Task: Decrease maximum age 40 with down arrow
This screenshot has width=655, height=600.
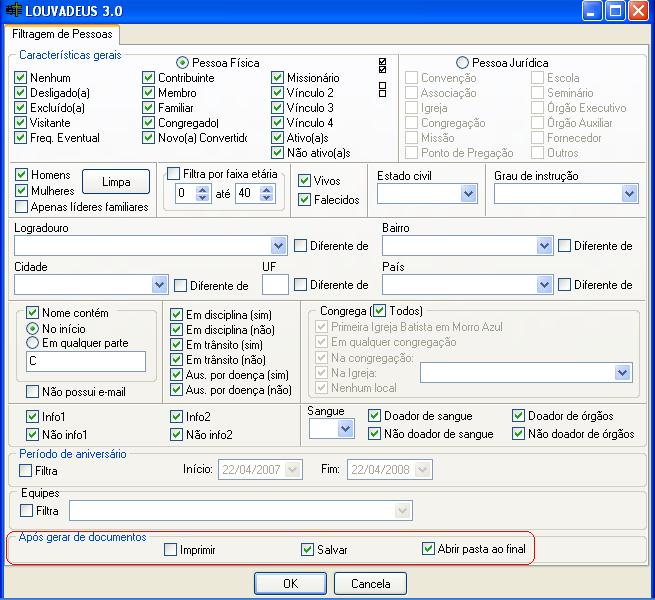Action: tap(267, 197)
